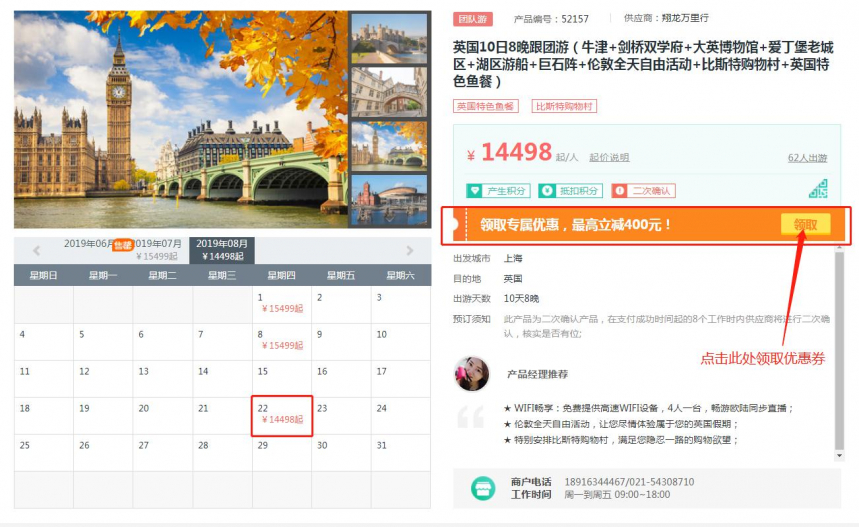Click the 领取 coupon button
Image resolution: width=859 pixels, height=527 pixels.
[x=805, y=225]
